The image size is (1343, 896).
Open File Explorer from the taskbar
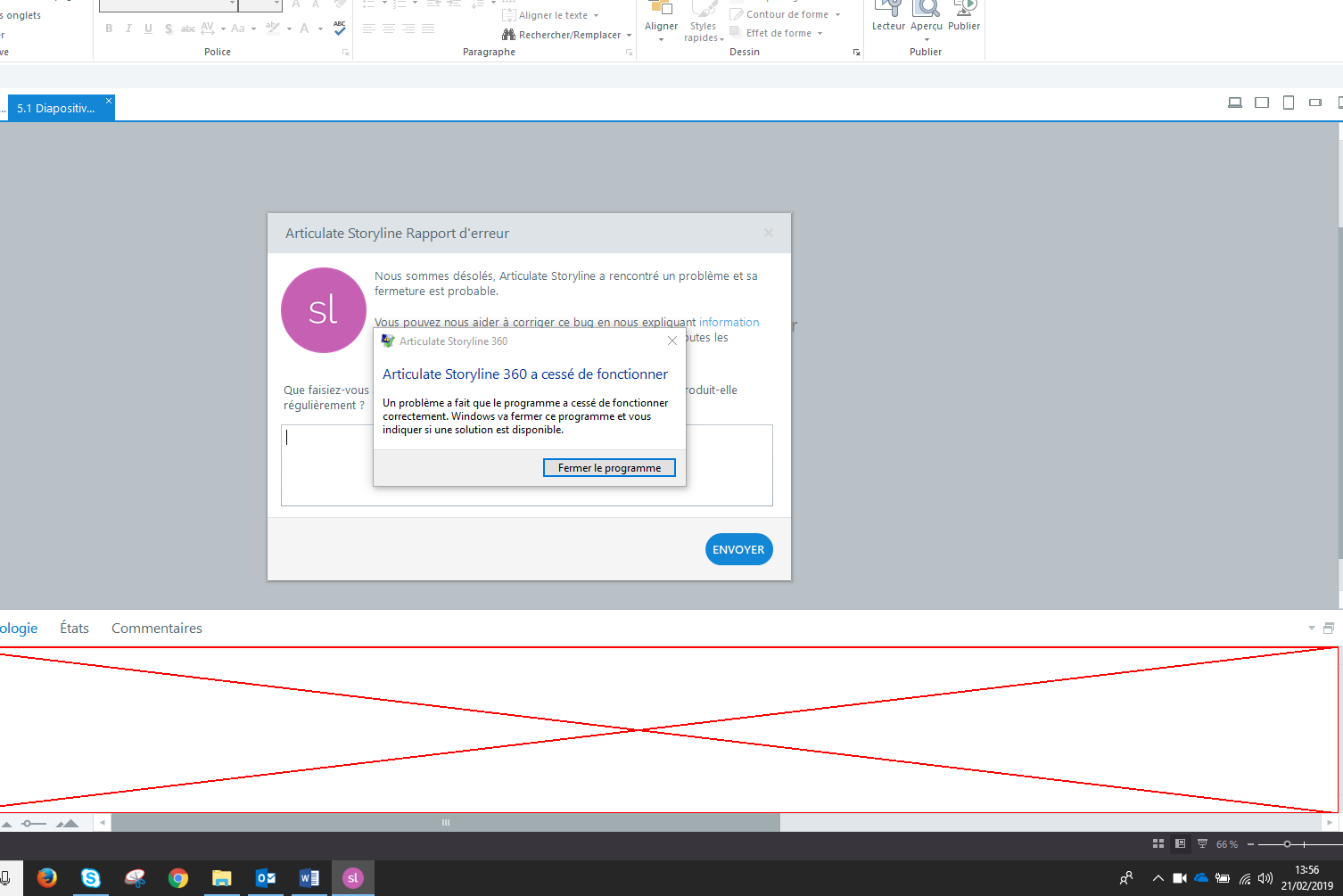pos(222,878)
